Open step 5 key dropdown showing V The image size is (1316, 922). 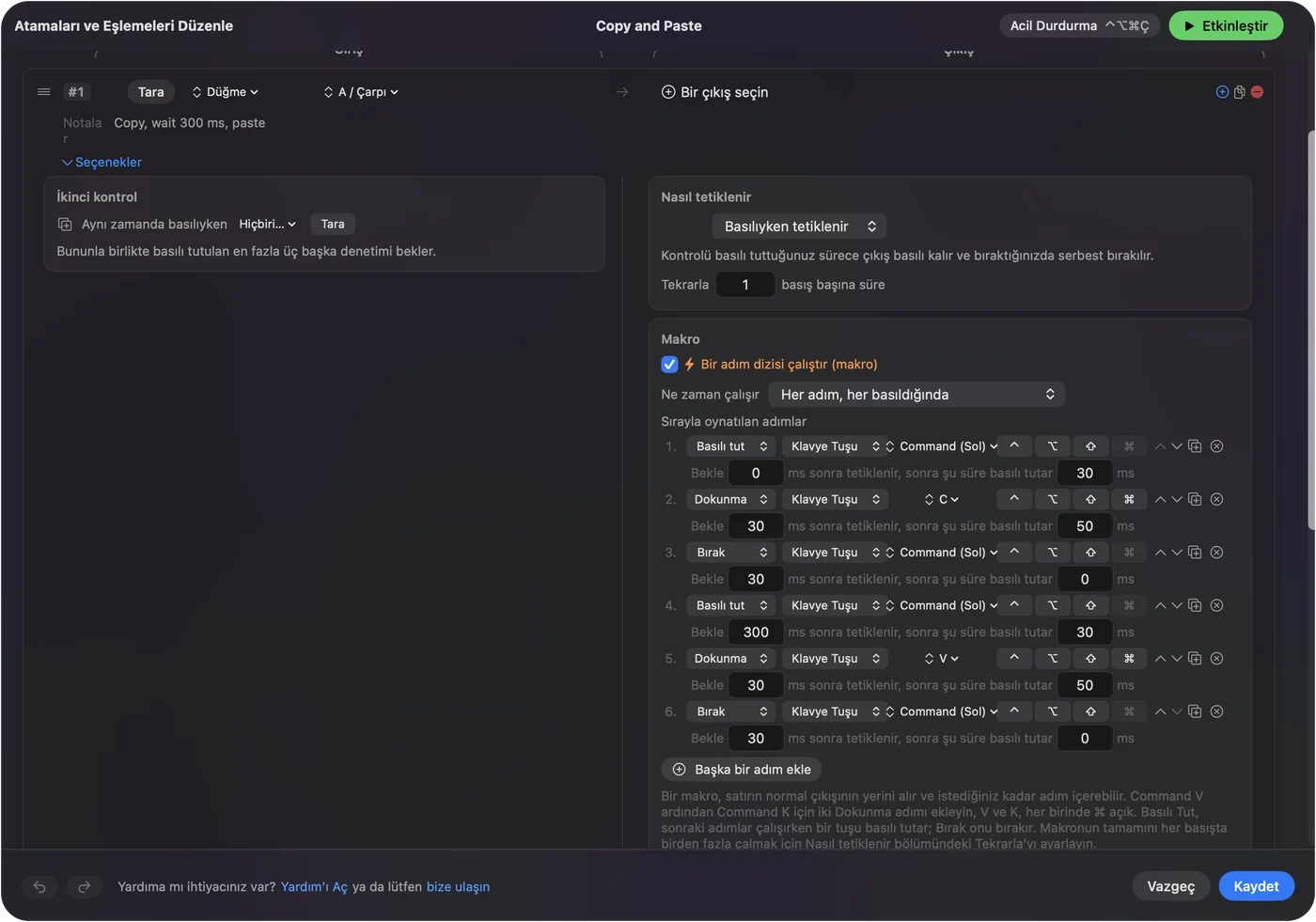pos(942,659)
